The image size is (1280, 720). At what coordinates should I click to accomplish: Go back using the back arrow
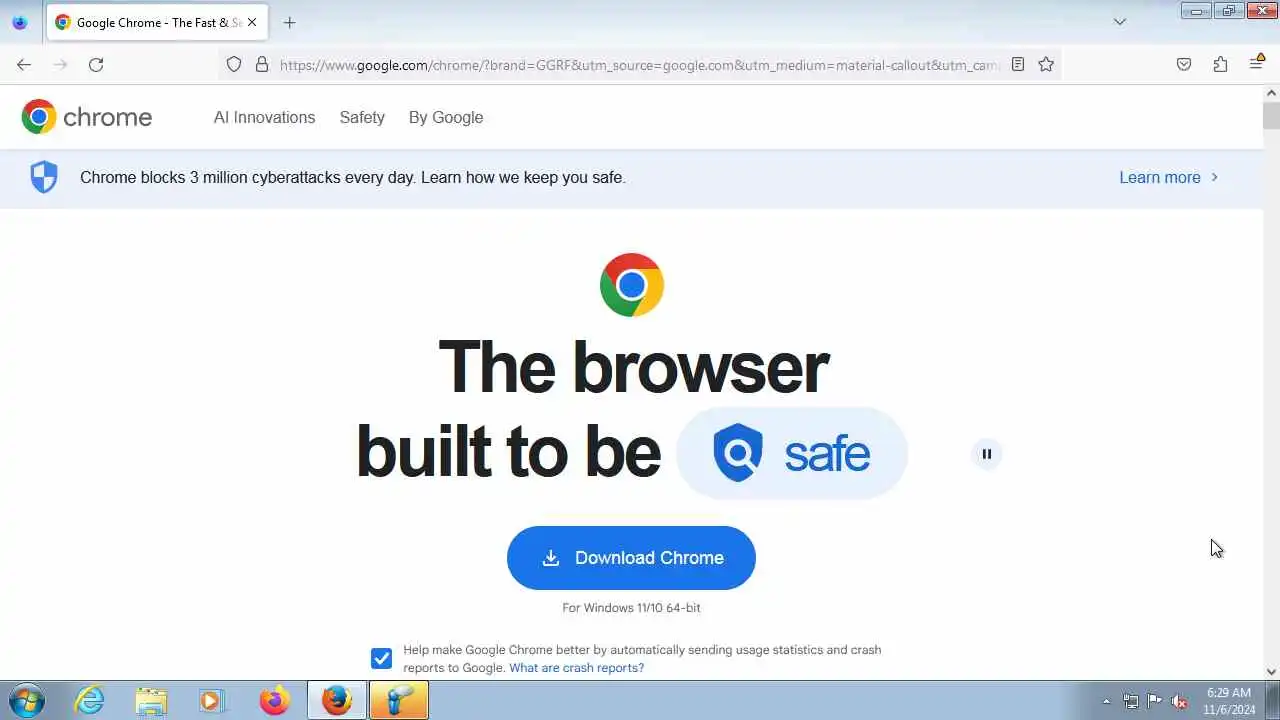pyautogui.click(x=24, y=64)
